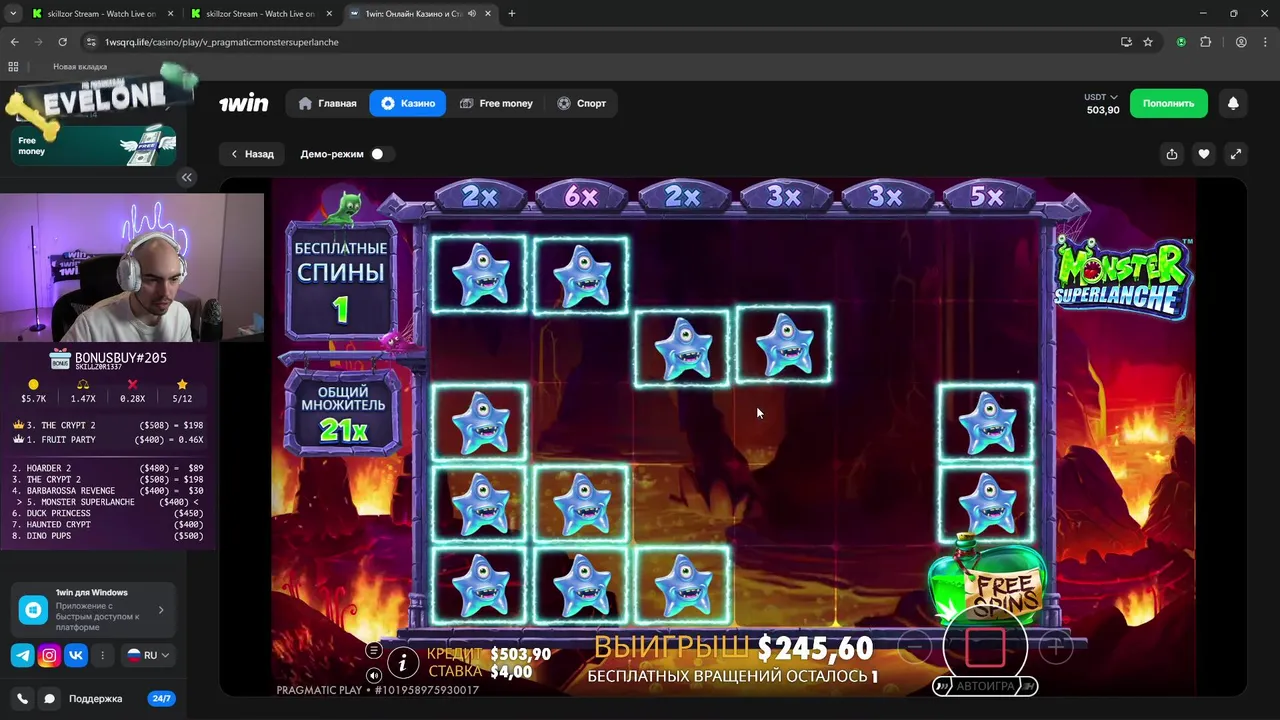The width and height of the screenshot is (1280, 720).
Task: Open the game info button
Action: (403, 661)
